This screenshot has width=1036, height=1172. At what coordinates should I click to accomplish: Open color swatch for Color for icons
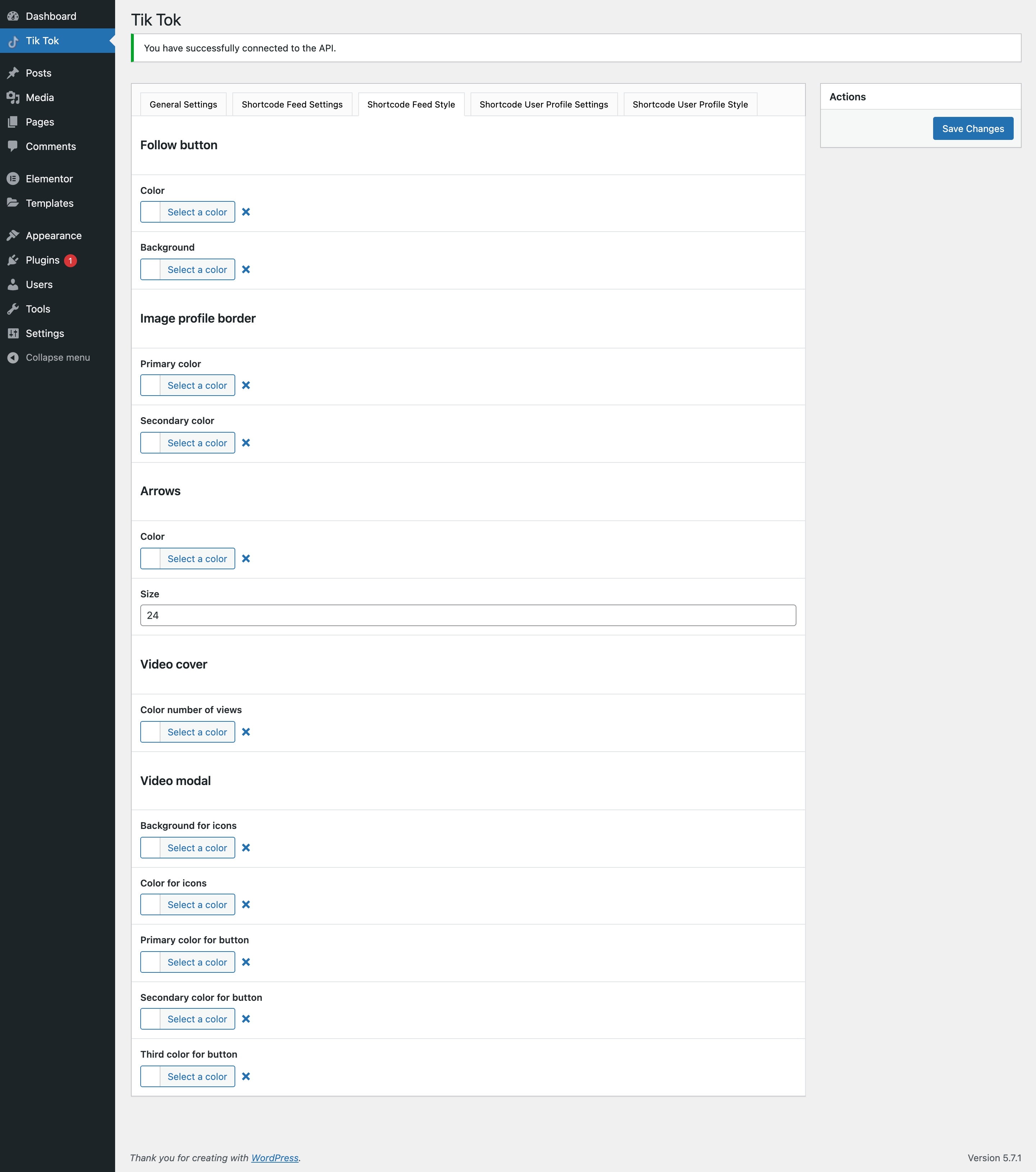point(150,904)
